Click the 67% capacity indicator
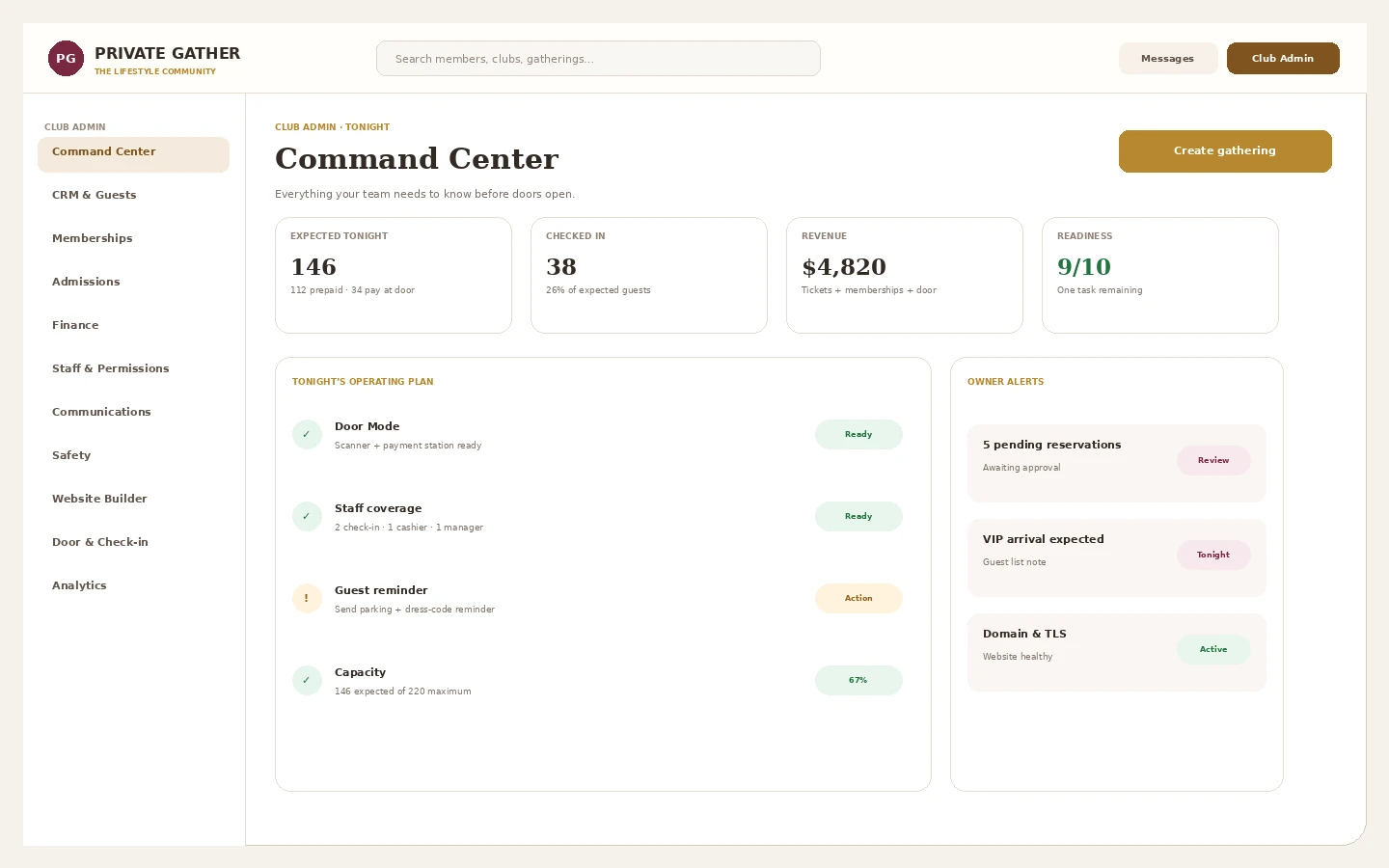The image size is (1389, 868). (858, 681)
